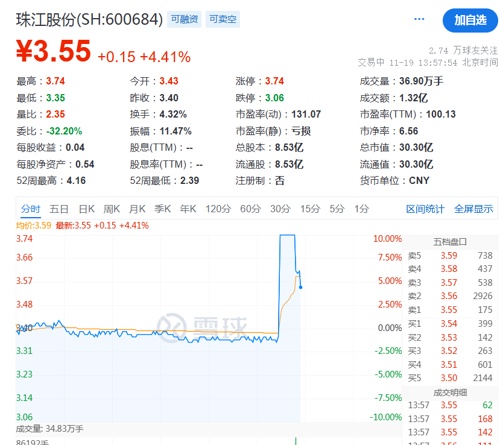Show the 1分 chart
The width and height of the screenshot is (500, 445).
pos(362,209)
